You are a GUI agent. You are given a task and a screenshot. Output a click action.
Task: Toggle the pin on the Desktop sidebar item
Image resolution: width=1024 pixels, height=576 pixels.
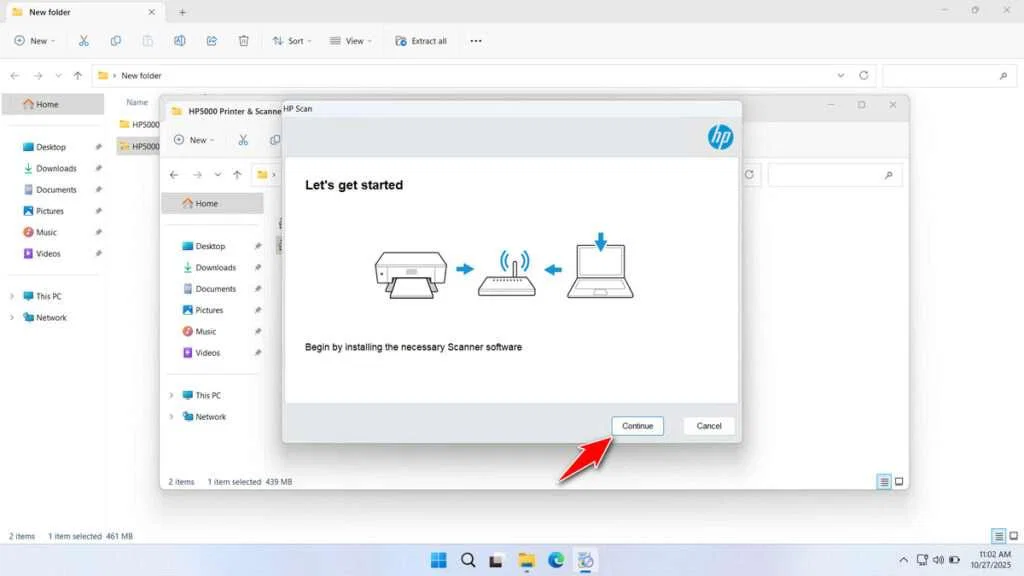pos(99,146)
